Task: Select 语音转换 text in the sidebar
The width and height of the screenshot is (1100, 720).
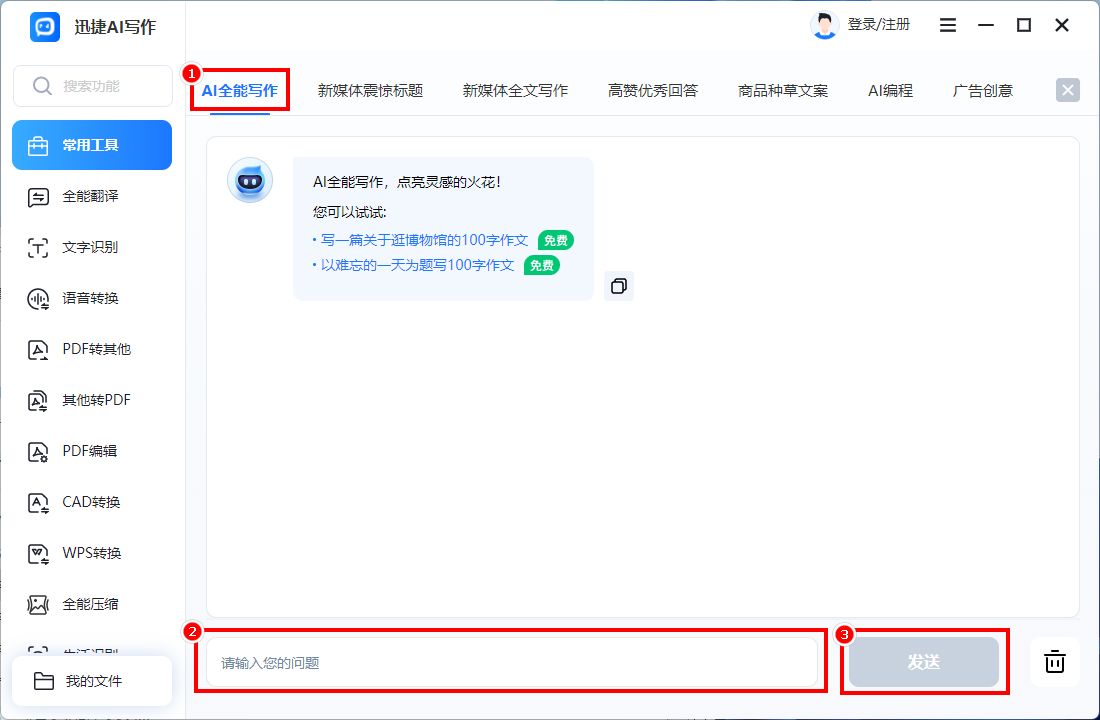Action: pyautogui.click(x=90, y=298)
